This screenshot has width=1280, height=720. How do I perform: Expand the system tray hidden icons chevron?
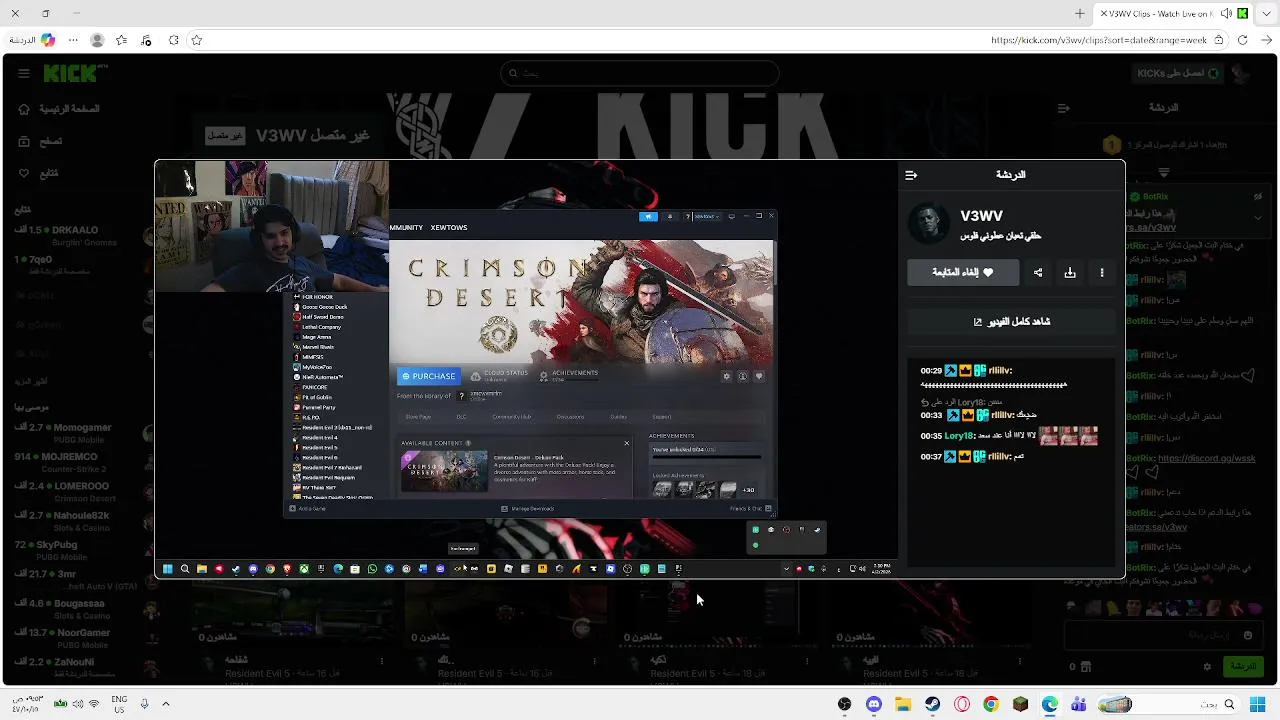pos(166,704)
